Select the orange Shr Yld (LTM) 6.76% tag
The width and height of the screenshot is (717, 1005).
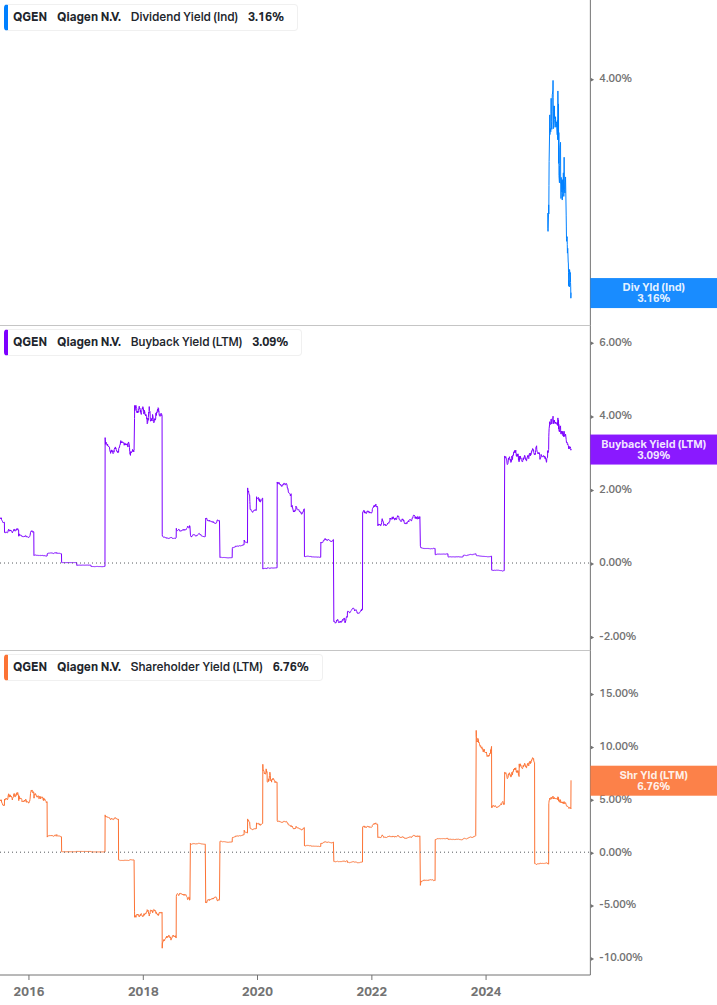[654, 781]
